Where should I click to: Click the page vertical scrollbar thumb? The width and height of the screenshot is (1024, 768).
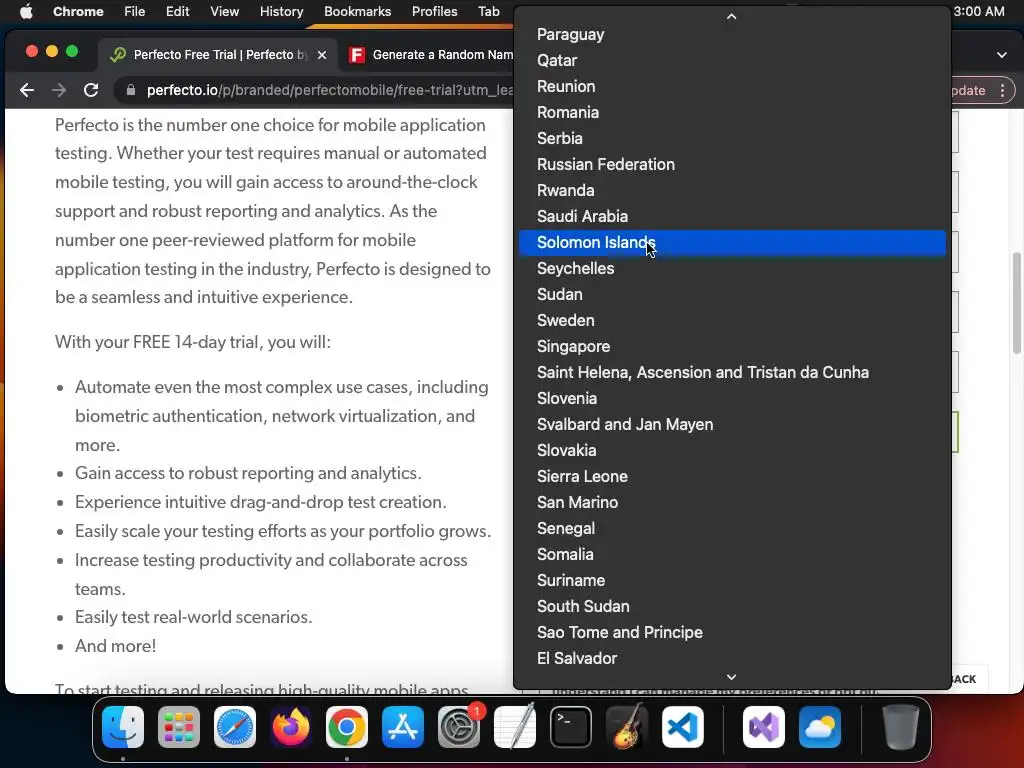tap(1016, 304)
